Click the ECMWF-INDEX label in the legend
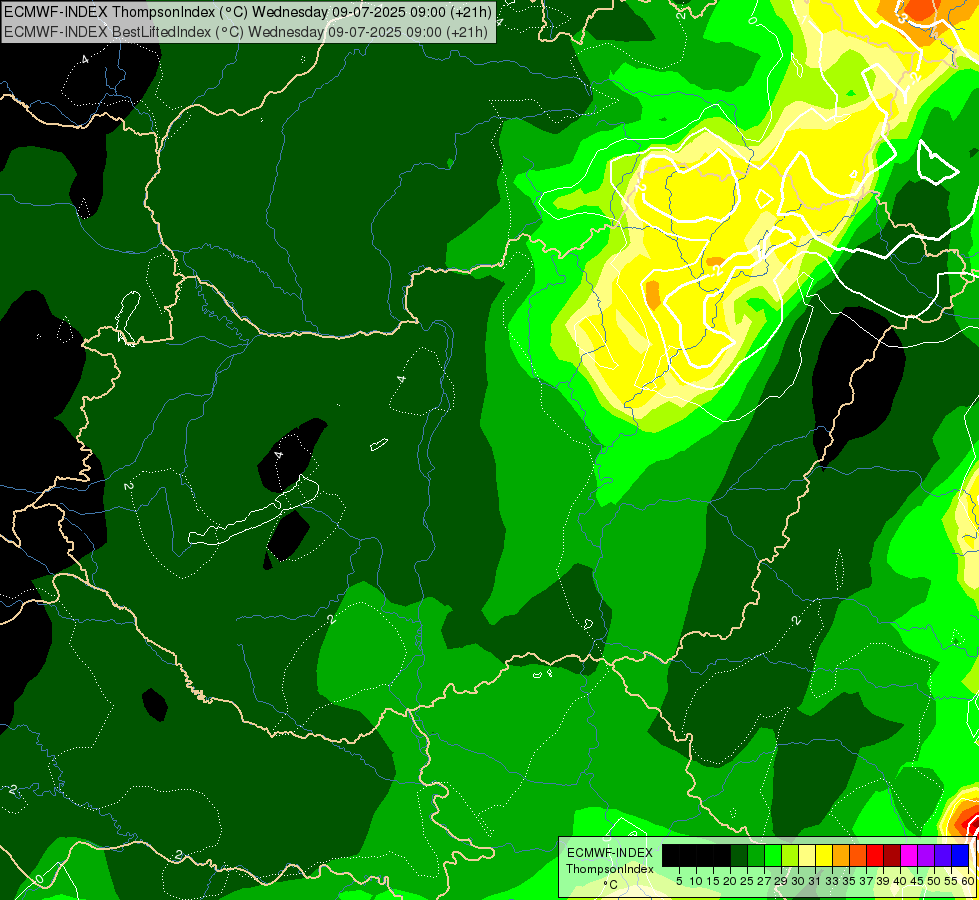 609,853
